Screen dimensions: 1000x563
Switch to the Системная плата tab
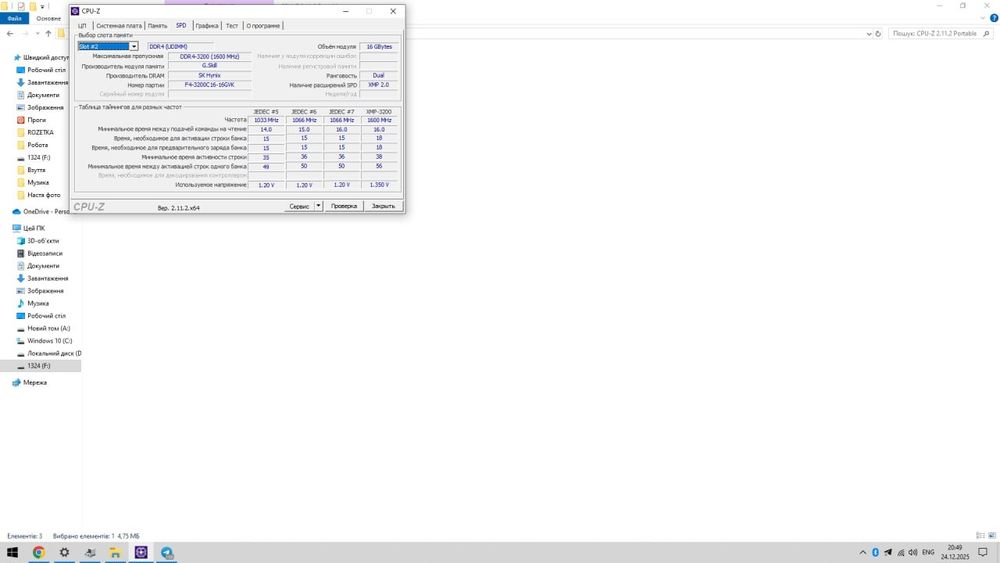[x=119, y=26]
